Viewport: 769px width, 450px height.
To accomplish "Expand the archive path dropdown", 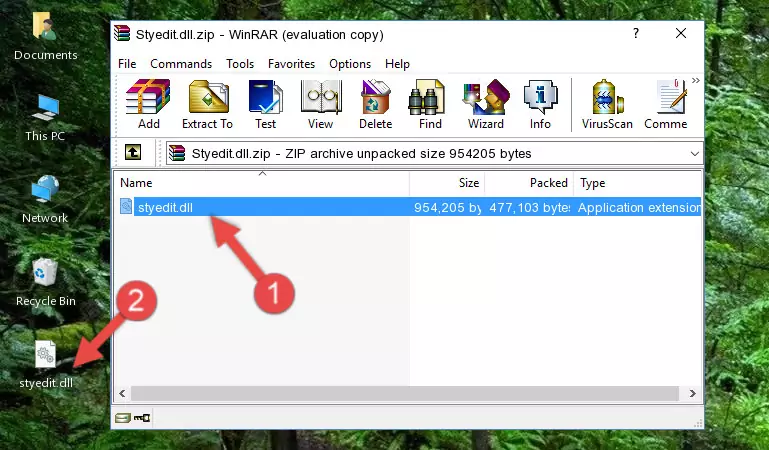I will coord(694,153).
